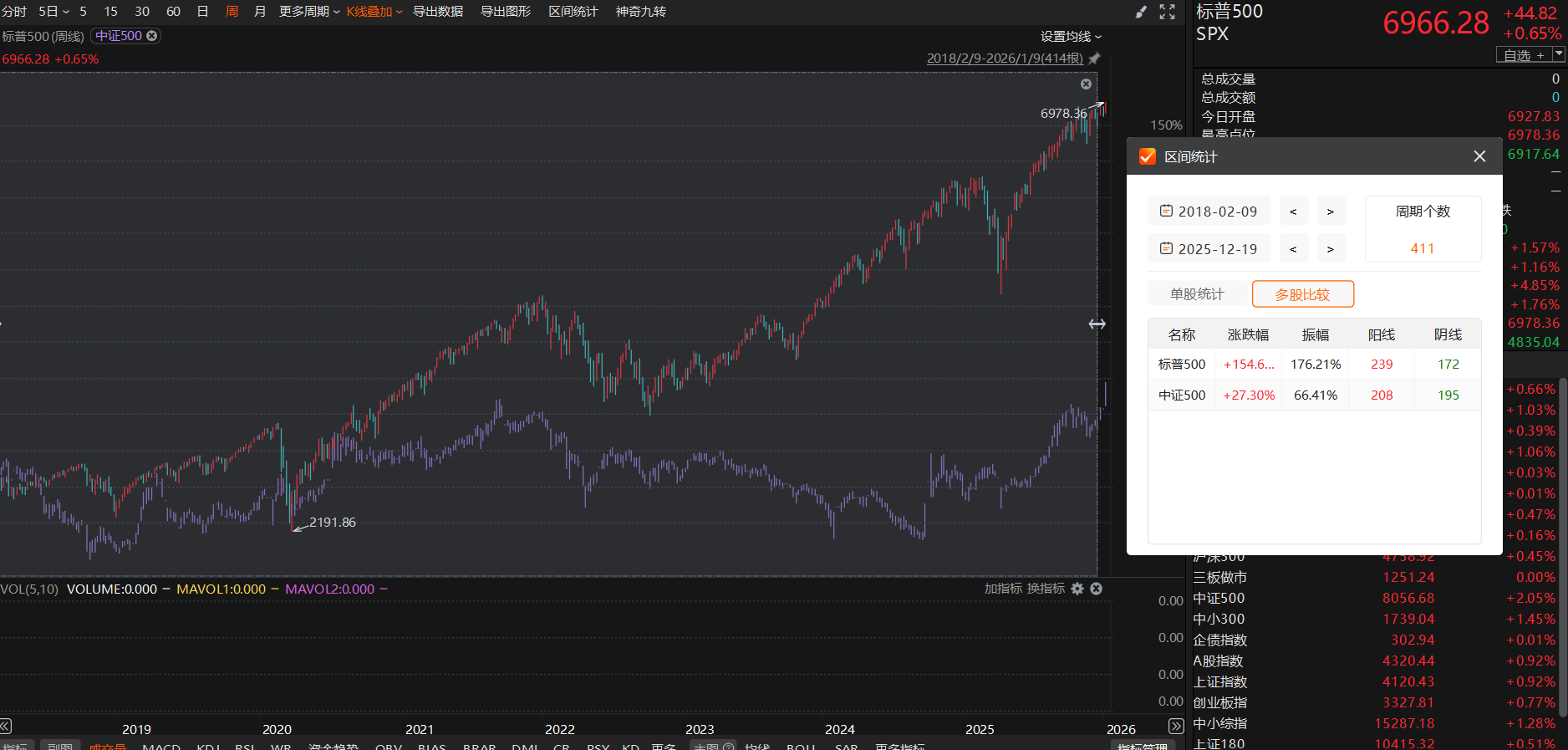Open the end date calendar picker
The height and width of the screenshot is (750, 1568).
pos(1166,248)
